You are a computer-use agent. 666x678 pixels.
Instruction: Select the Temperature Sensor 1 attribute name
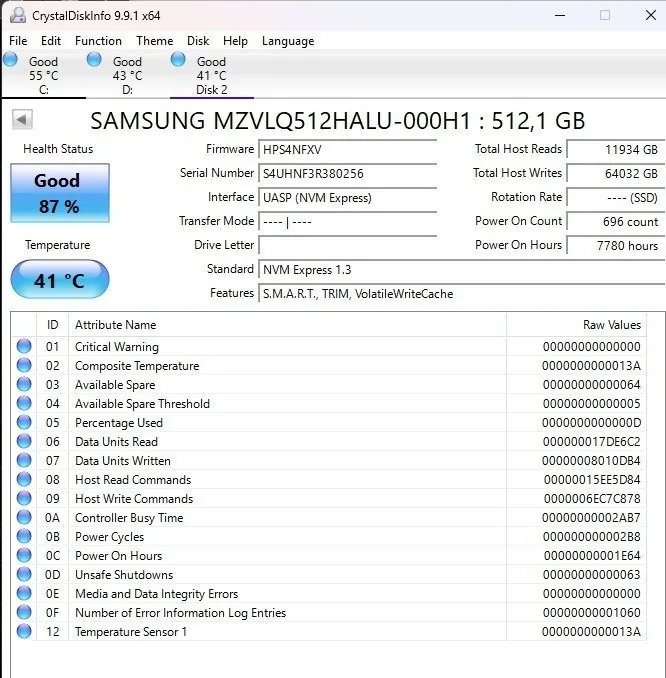[131, 632]
